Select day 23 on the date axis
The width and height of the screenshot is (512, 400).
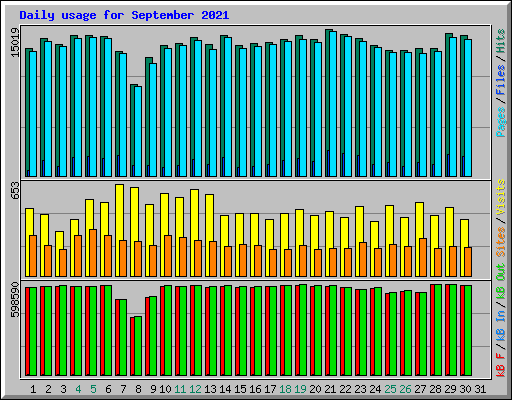[x=360, y=389]
